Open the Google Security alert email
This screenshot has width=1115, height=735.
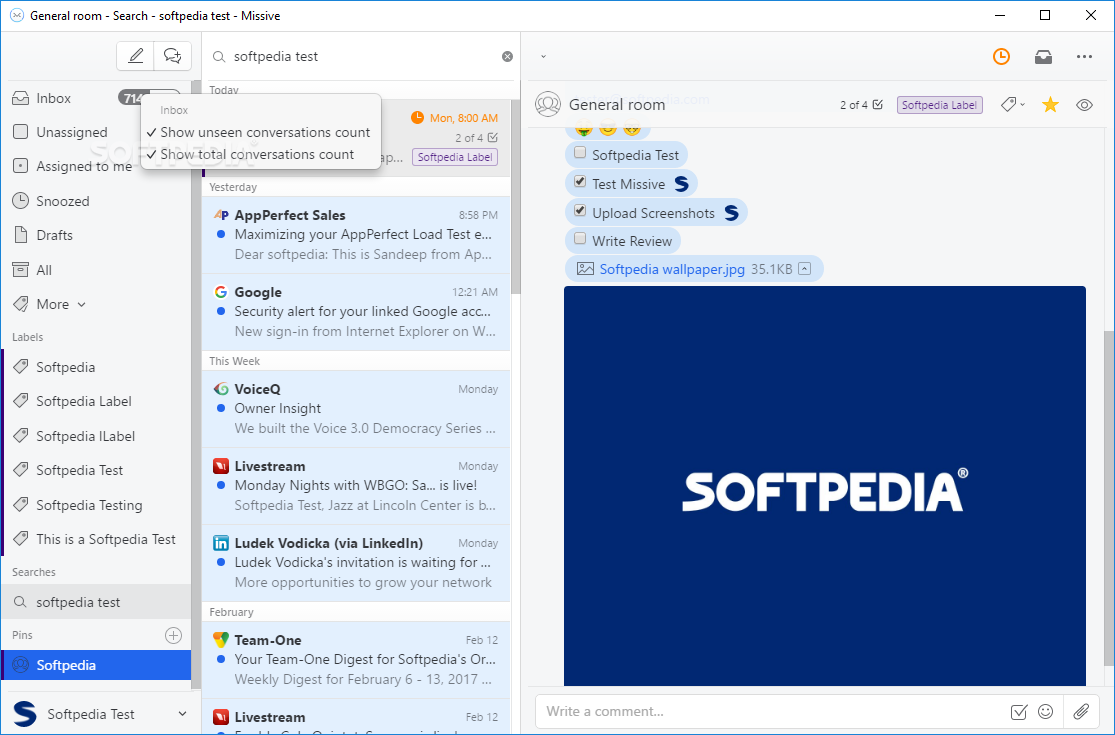click(x=356, y=312)
